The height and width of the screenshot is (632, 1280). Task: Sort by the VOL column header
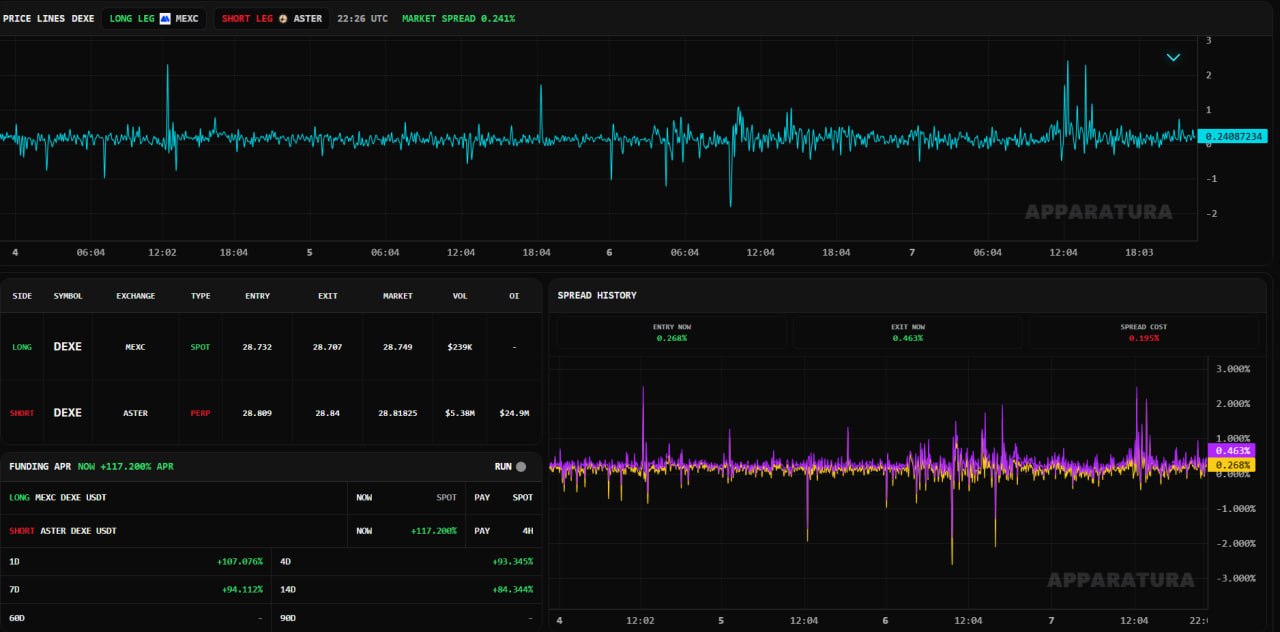tap(460, 296)
